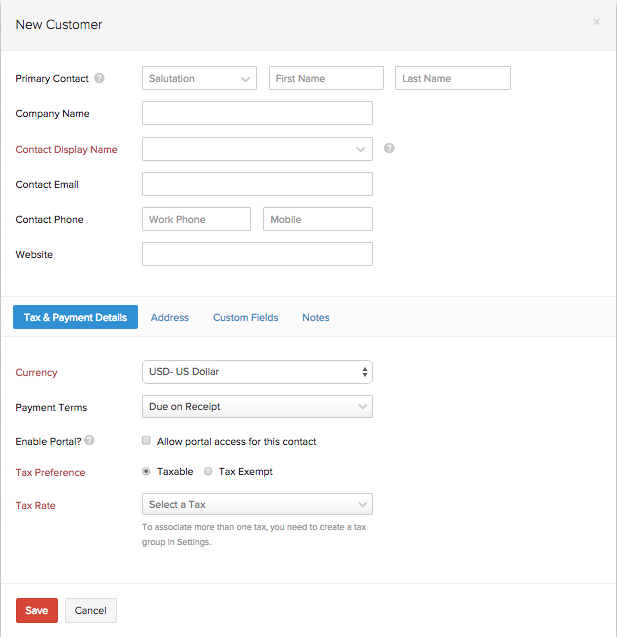This screenshot has height=637, width=617.
Task: Open the Salutation dropdown
Action: pos(200,78)
